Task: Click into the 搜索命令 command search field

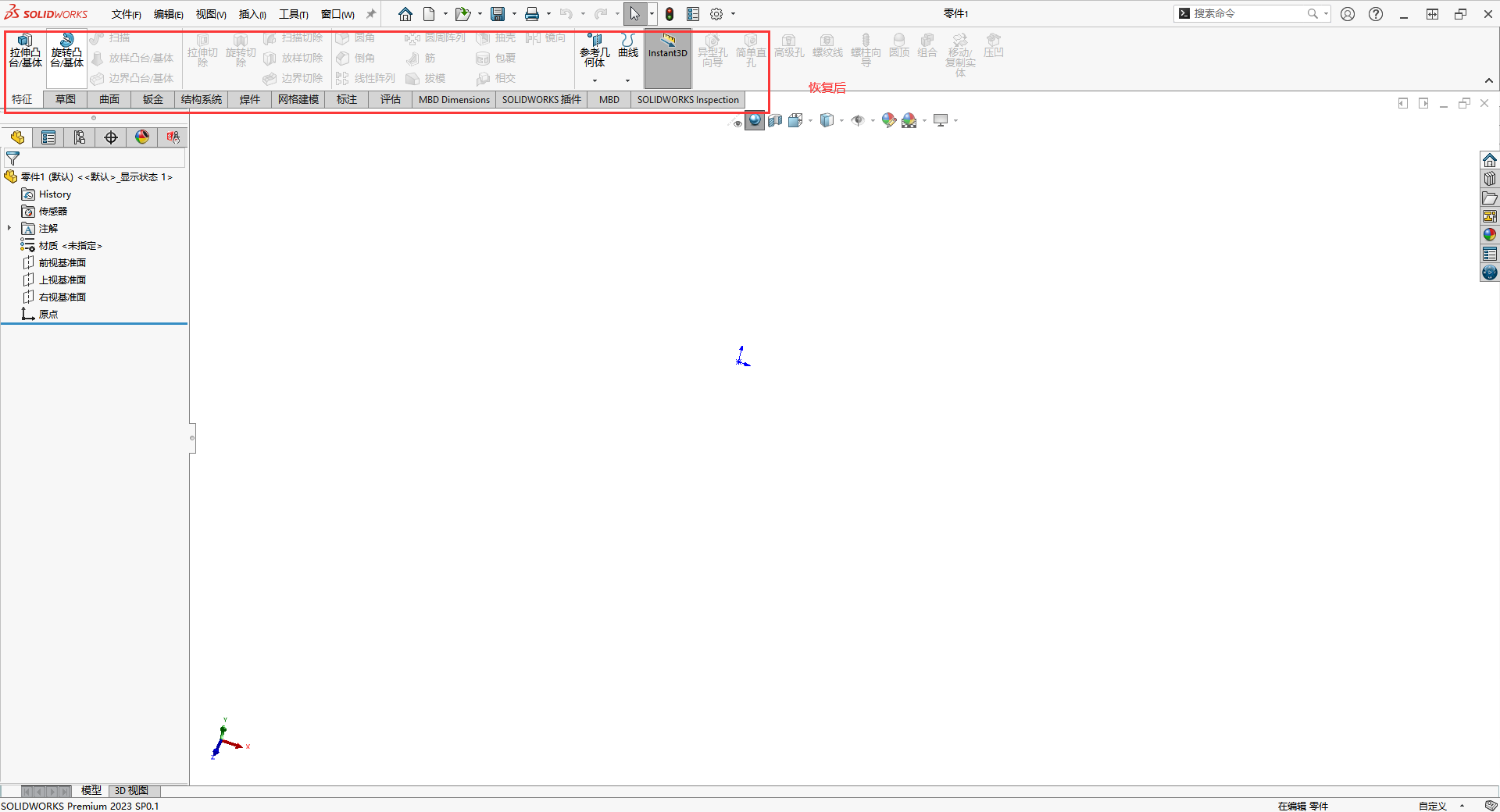Action: coord(1248,14)
